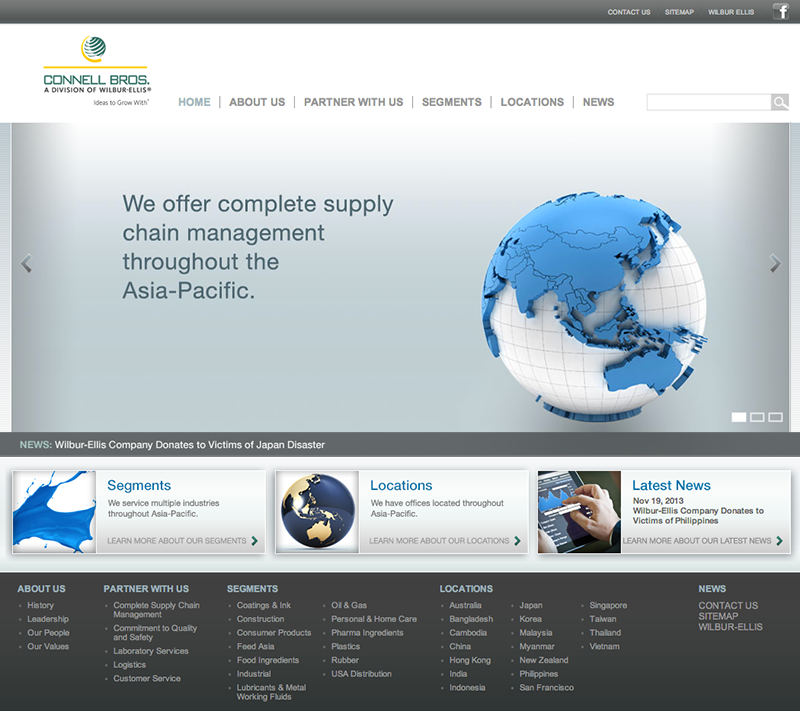Open New Zealand location footer link
Viewport: 800px width, 711px height.
[x=544, y=661]
